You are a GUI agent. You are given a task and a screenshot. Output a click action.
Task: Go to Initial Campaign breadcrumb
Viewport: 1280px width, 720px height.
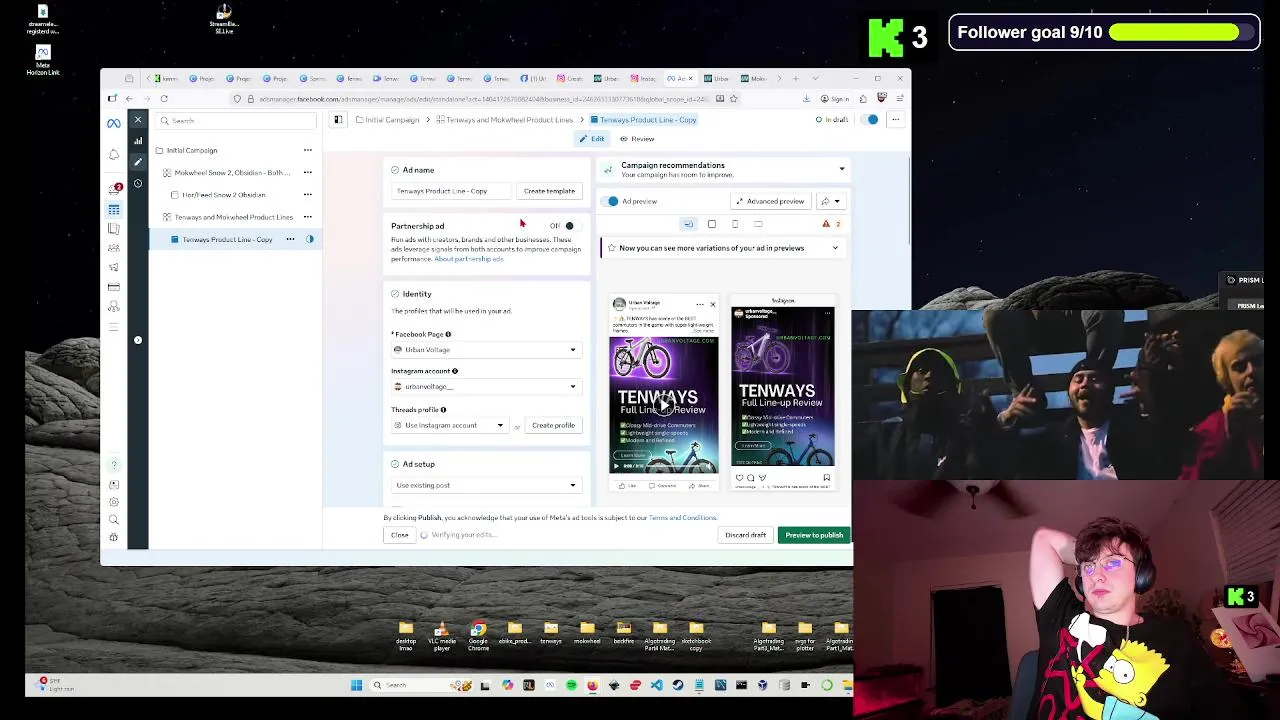click(x=387, y=120)
